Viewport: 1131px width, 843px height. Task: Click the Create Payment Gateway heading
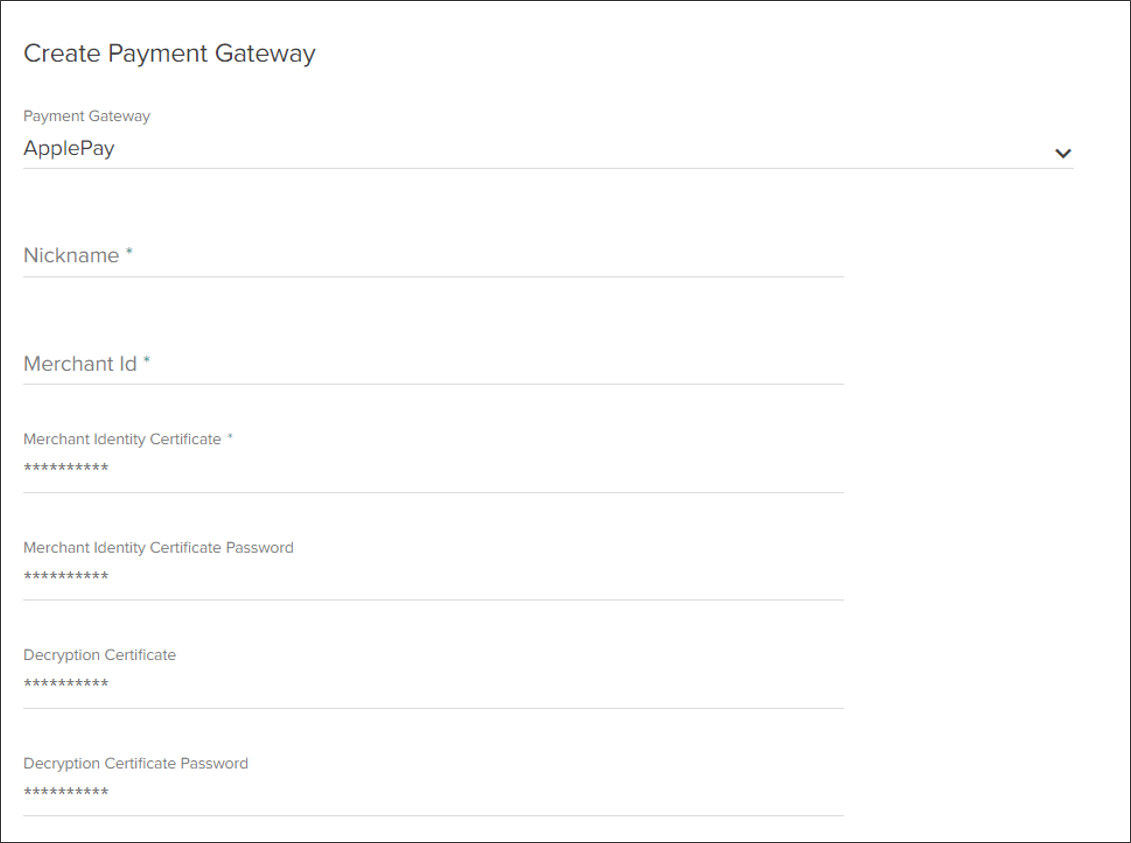[168, 53]
